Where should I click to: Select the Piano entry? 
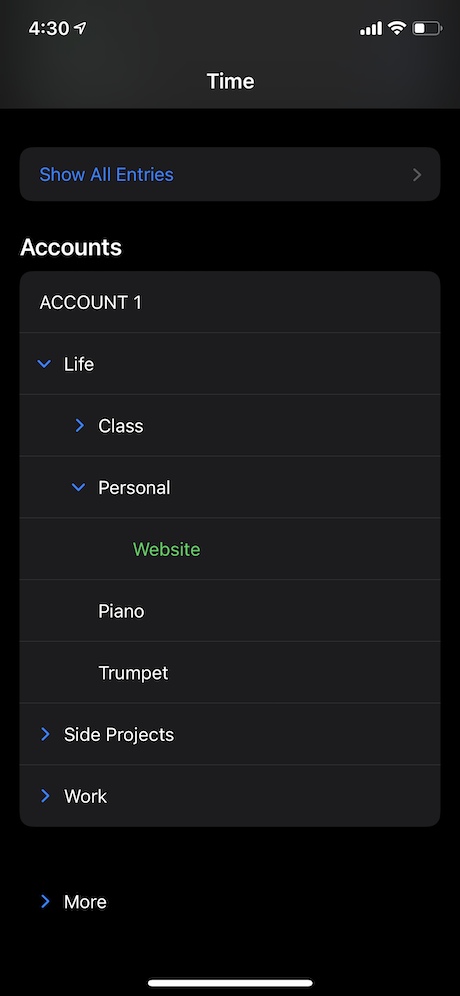click(121, 612)
